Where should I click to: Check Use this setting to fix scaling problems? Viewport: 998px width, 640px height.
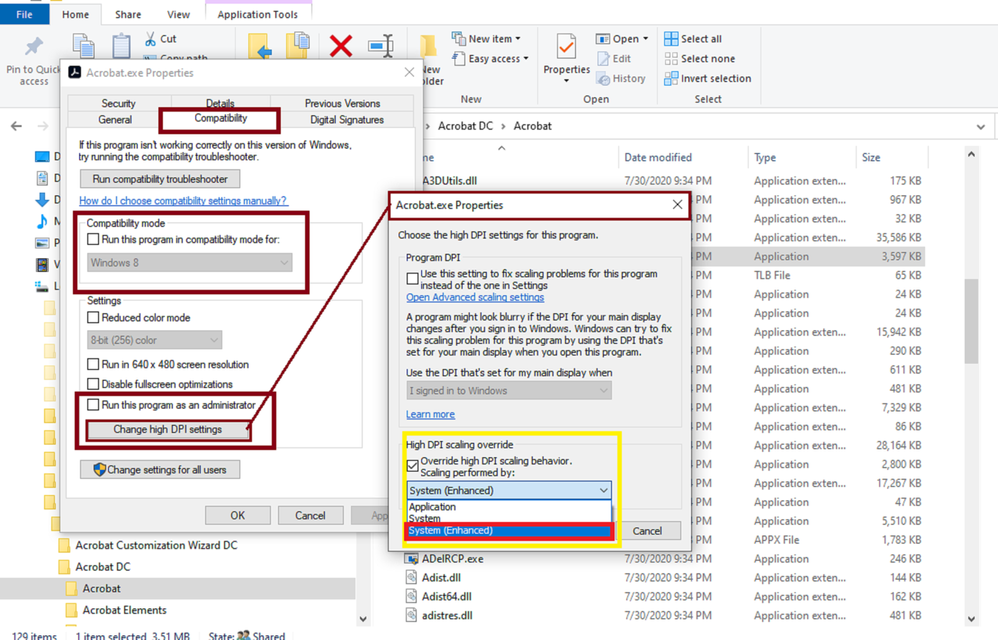(x=412, y=279)
